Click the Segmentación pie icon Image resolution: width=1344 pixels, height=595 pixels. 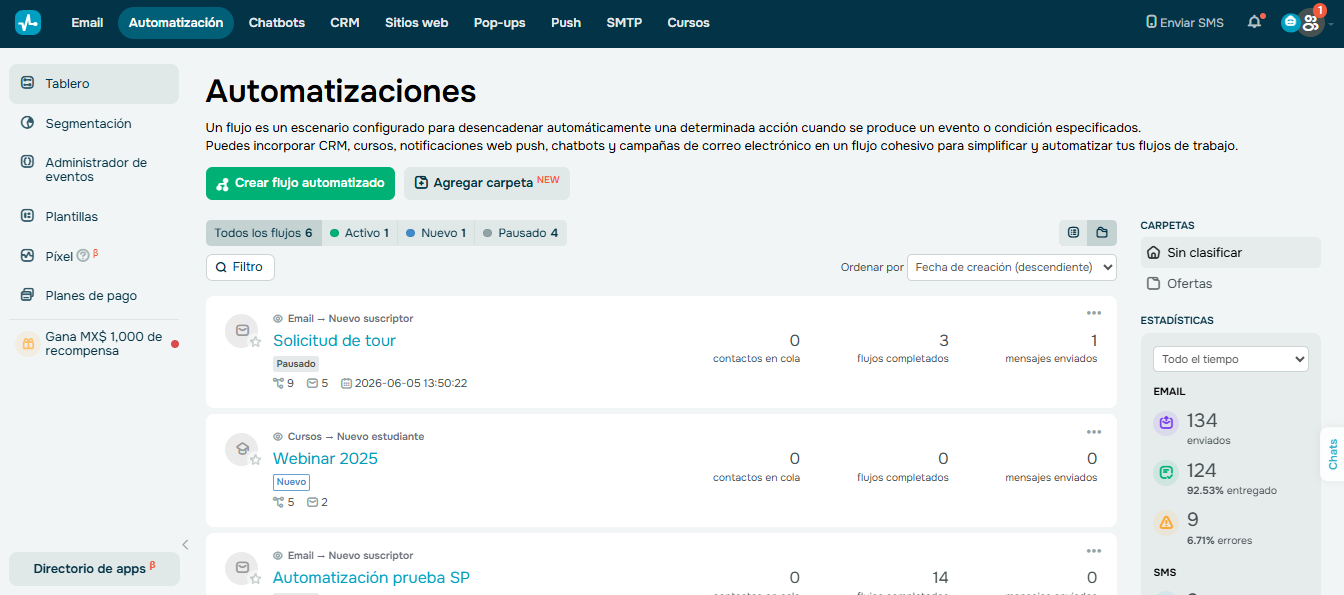point(27,123)
